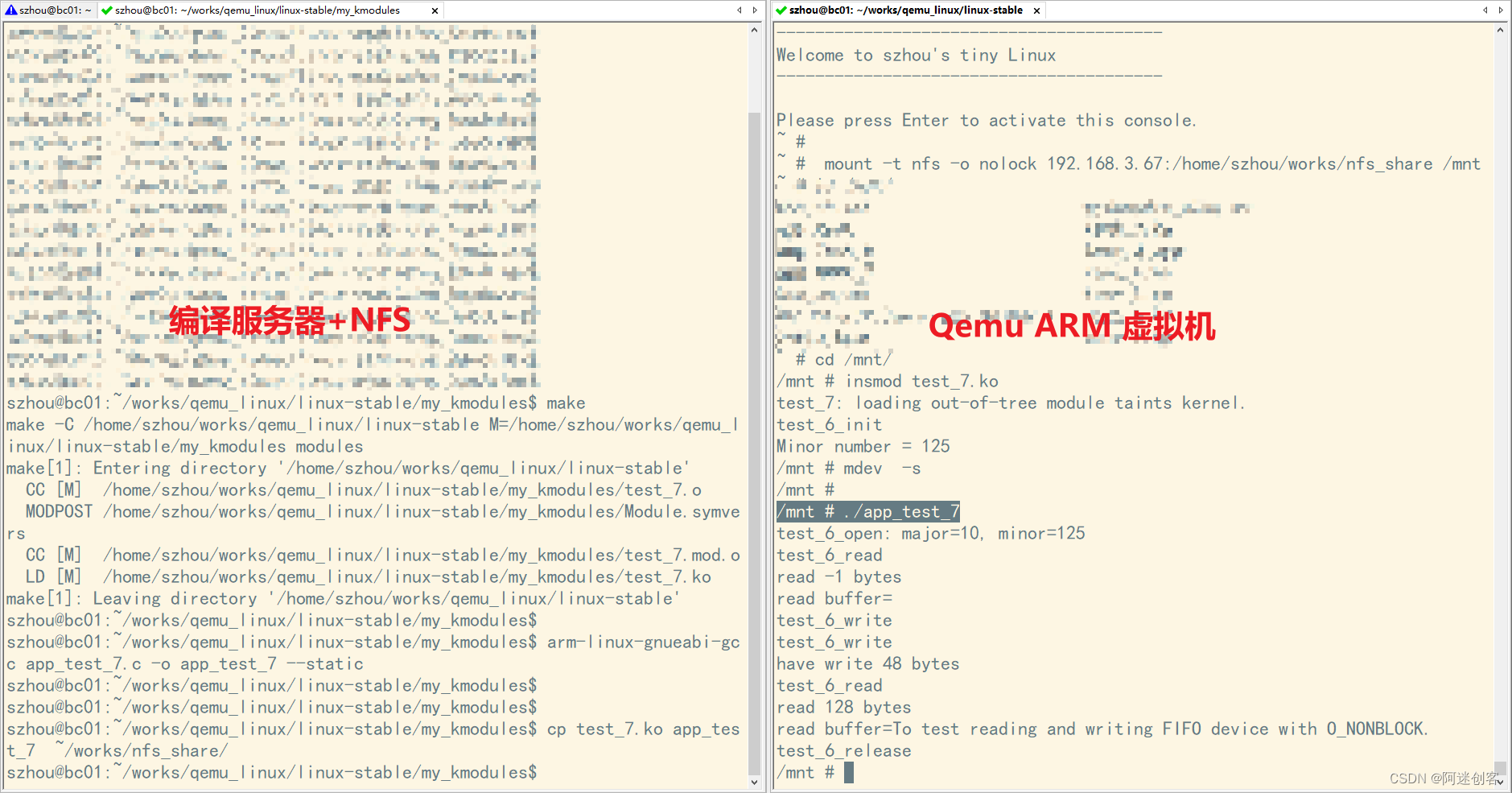Click the 'read buffer=' empty output line
Viewport: 1512px width, 793px height.
(x=834, y=598)
